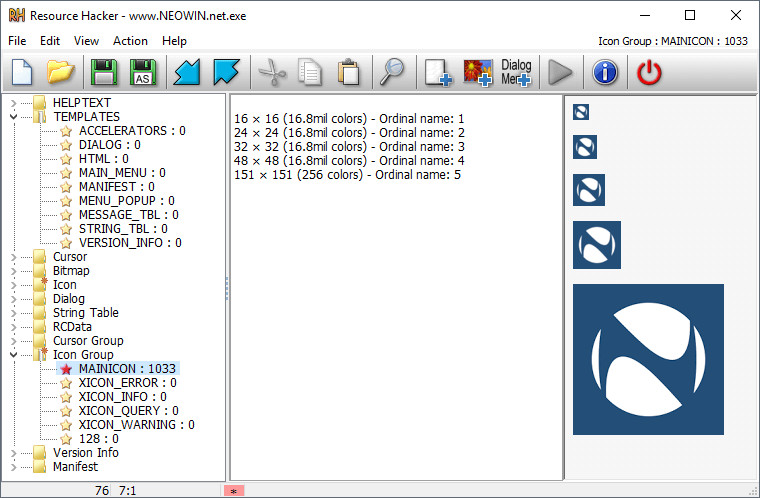The height and width of the screenshot is (498, 760).
Task: Click the red power Exit icon
Action: click(x=649, y=73)
